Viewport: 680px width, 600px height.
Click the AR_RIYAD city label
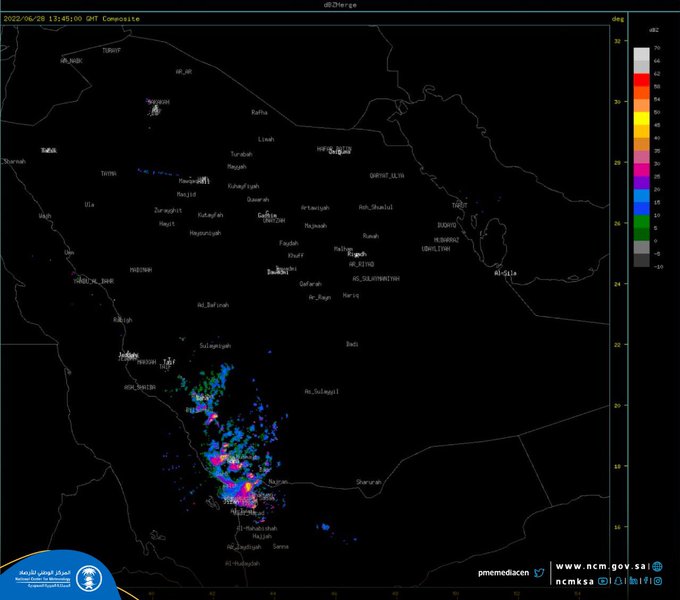coord(361,264)
